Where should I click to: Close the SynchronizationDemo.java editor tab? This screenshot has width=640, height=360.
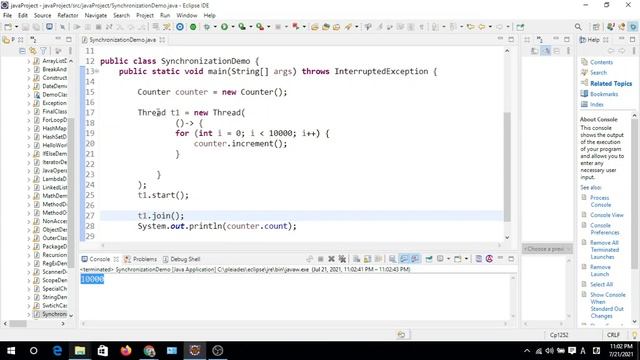point(162,40)
